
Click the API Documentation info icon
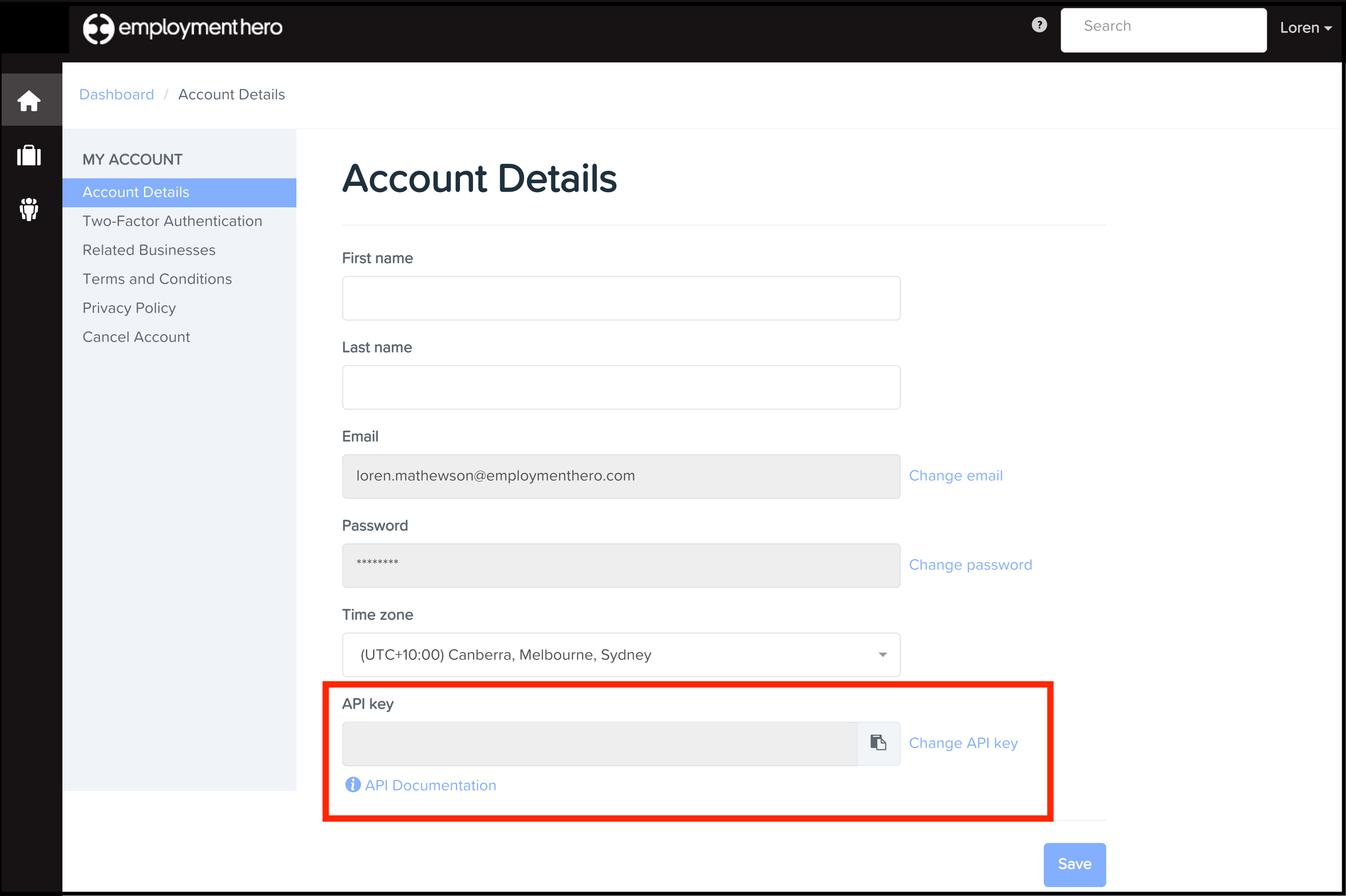pos(353,785)
